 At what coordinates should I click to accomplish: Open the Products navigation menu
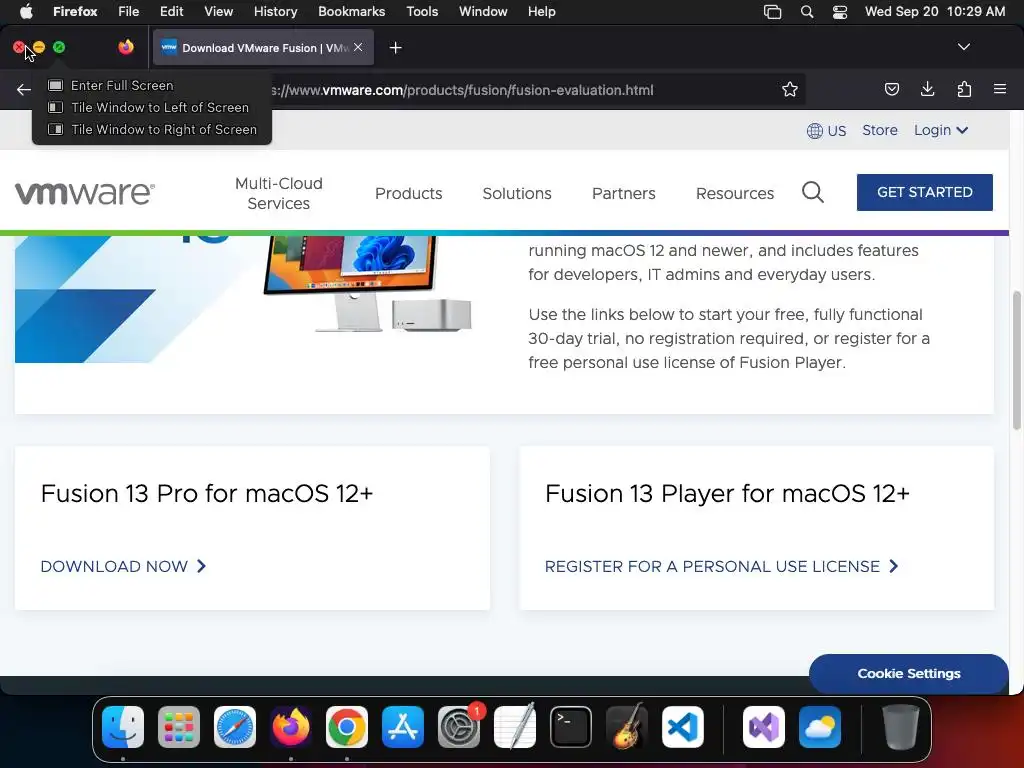pyautogui.click(x=409, y=193)
